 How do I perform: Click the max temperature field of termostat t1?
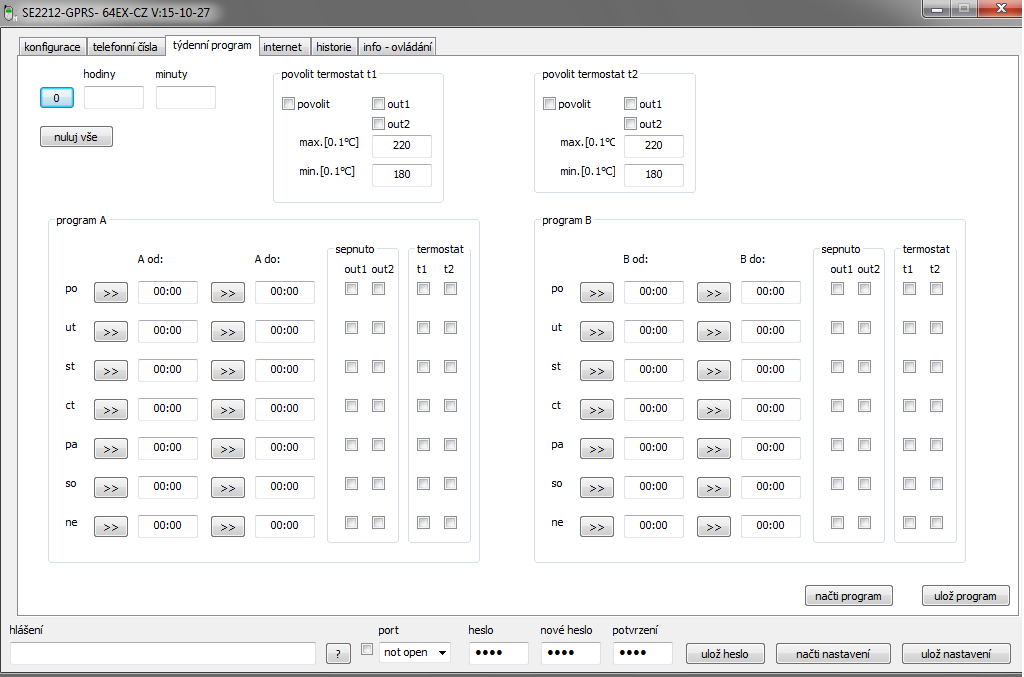402,146
